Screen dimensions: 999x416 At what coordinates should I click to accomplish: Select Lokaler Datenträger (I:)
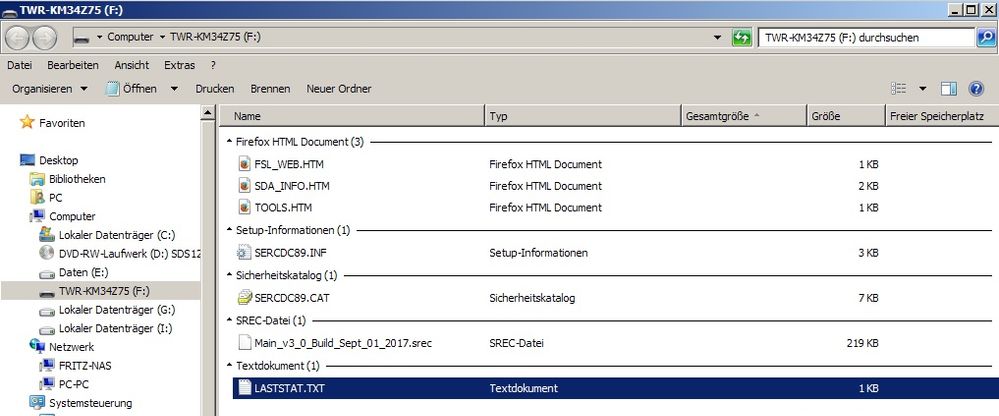click(115, 328)
